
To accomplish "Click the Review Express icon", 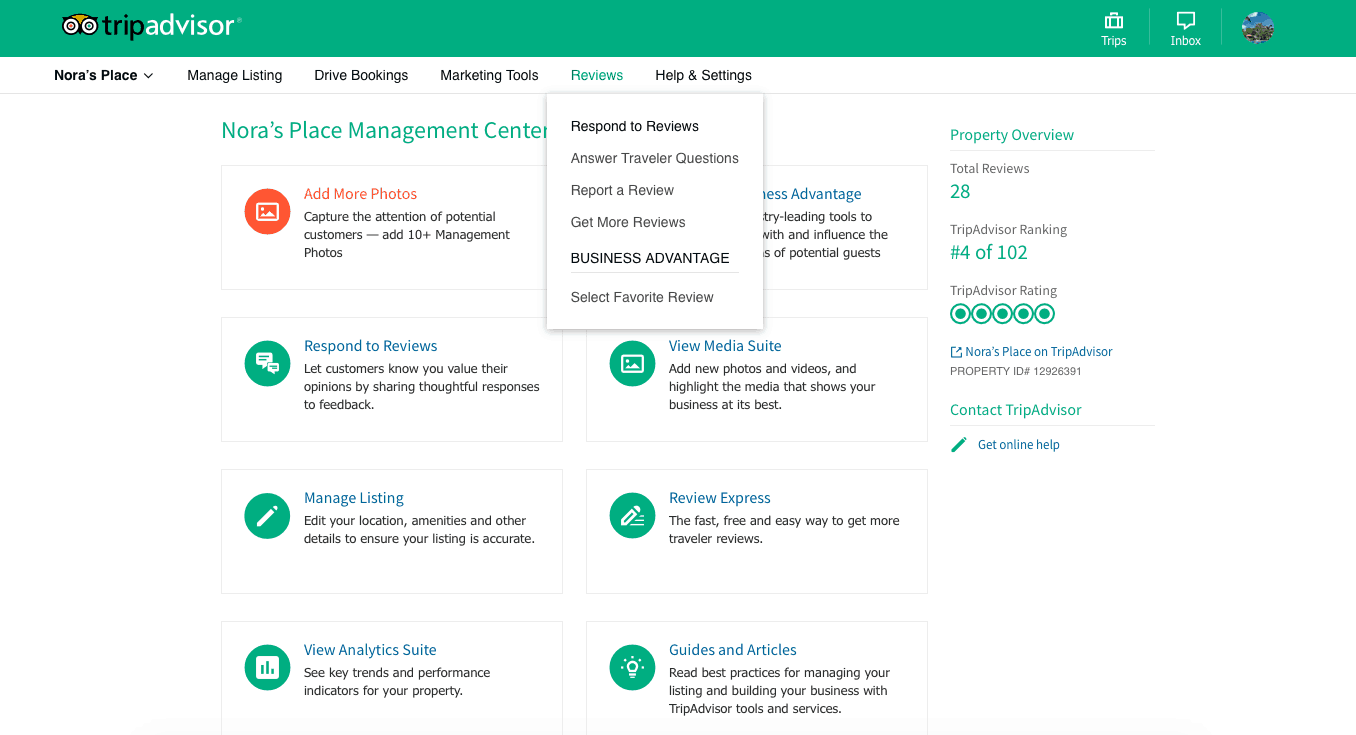I will click(x=632, y=515).
